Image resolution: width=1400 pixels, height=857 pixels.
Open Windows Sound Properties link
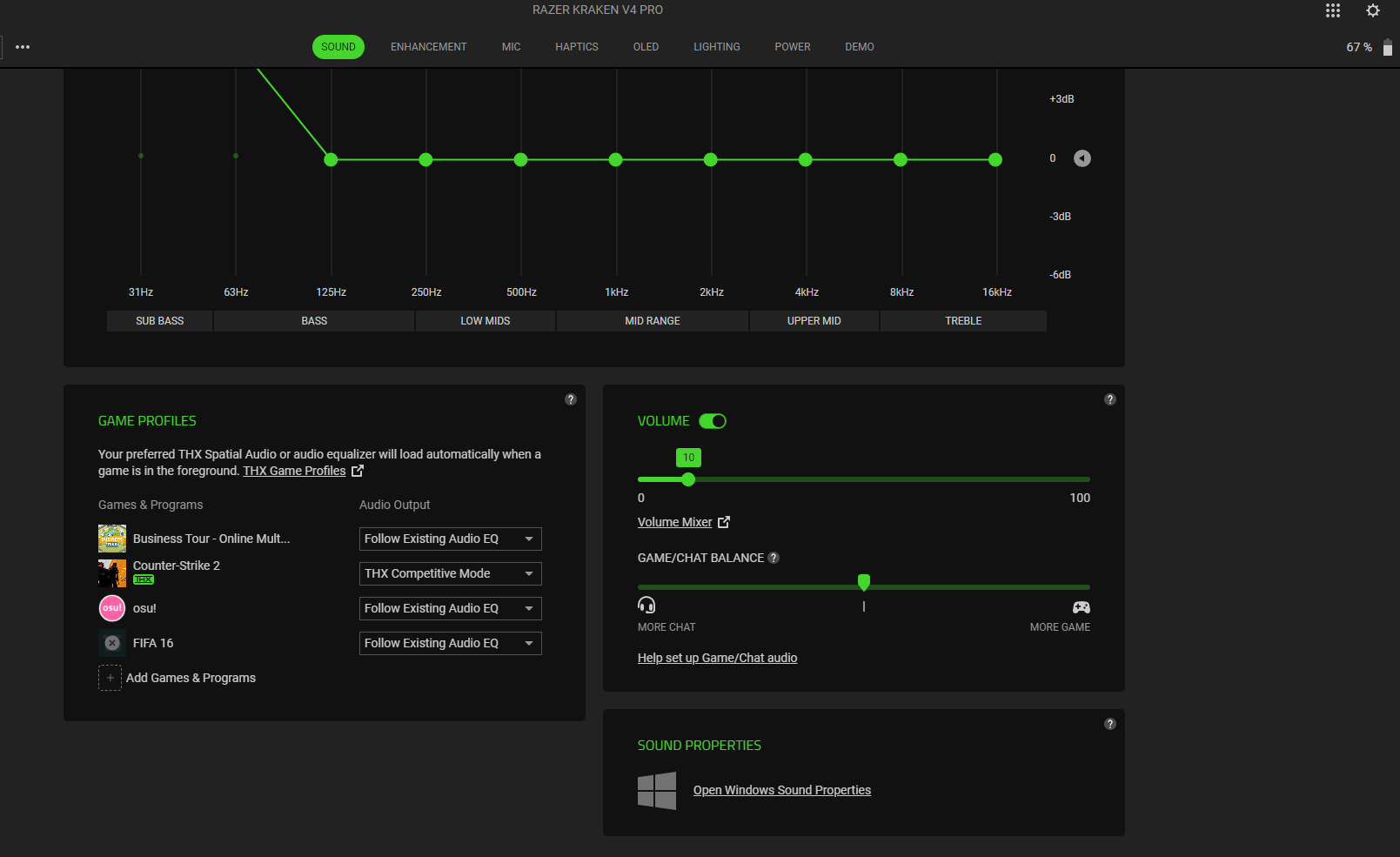[x=781, y=790]
